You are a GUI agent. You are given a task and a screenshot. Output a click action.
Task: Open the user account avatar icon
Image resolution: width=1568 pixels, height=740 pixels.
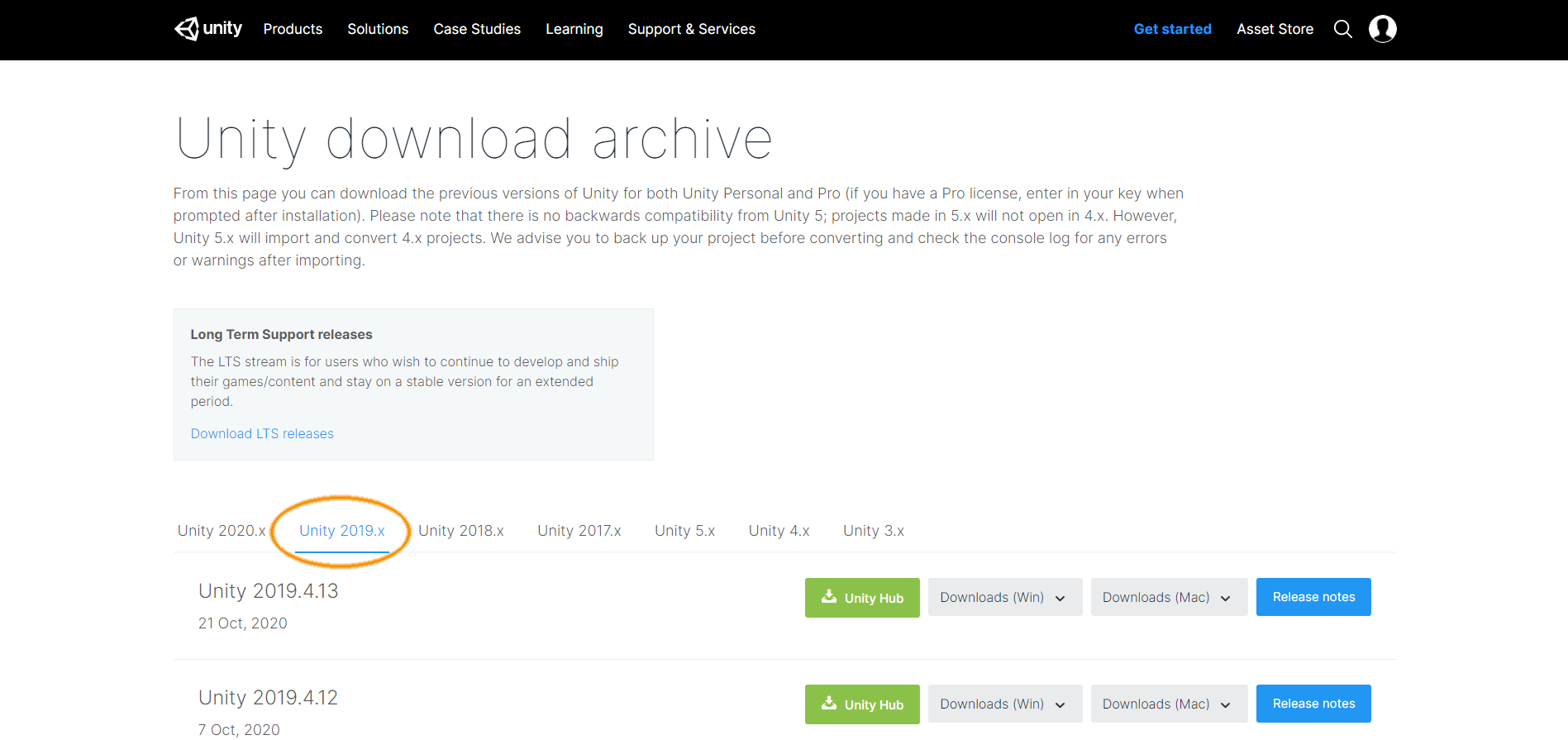tap(1383, 29)
